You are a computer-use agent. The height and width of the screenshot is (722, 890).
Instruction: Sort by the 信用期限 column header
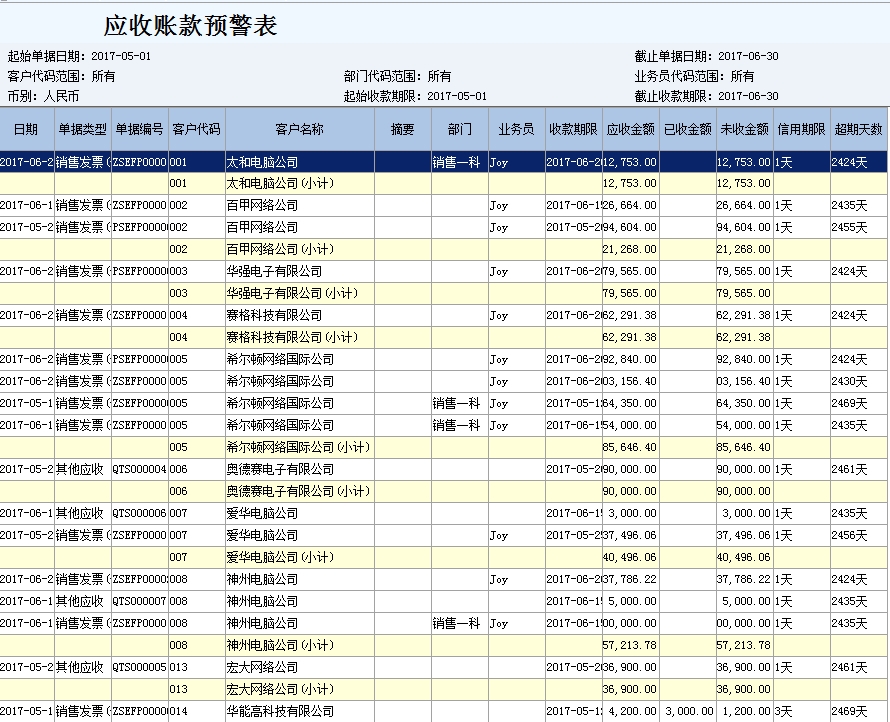point(801,129)
